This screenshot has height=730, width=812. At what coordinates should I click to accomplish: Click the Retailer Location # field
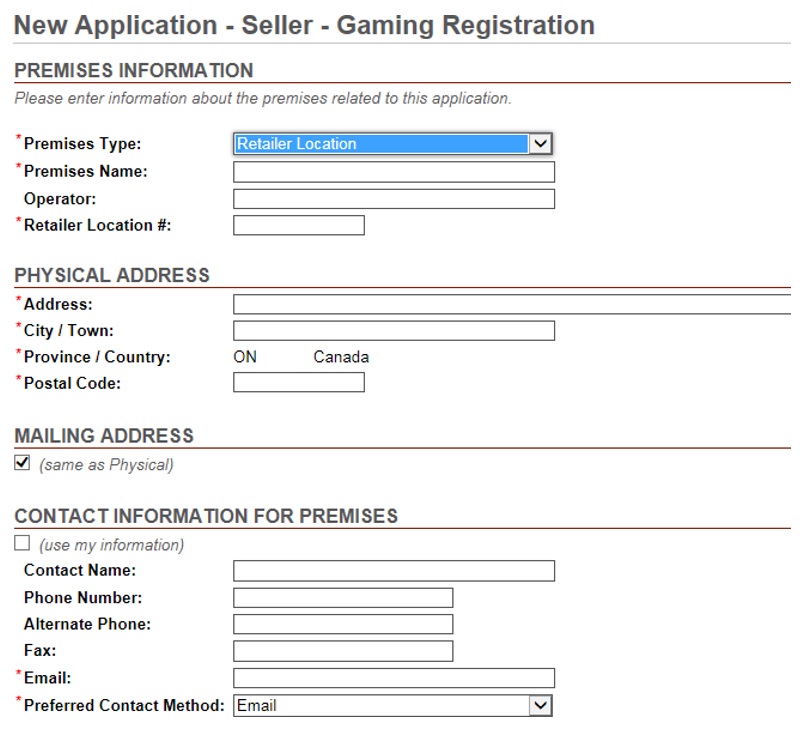(x=299, y=225)
